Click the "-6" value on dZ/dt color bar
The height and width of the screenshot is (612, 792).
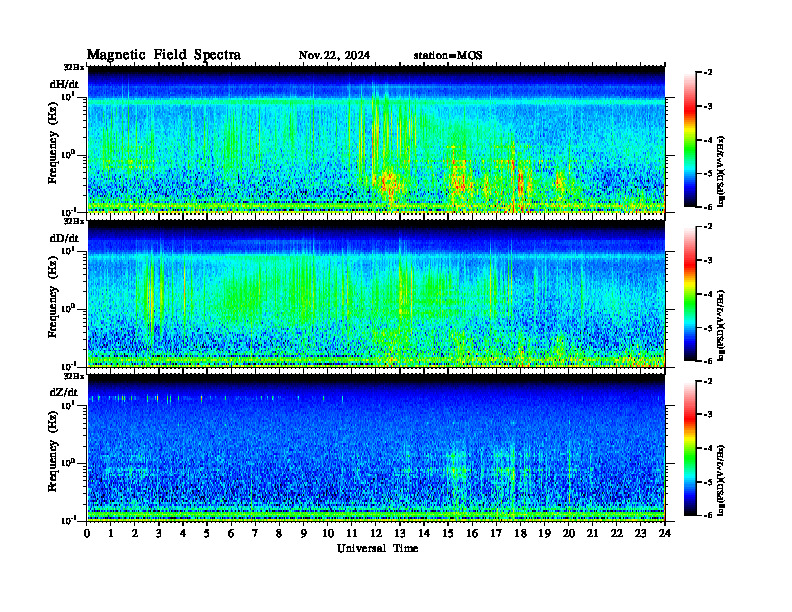pos(708,516)
